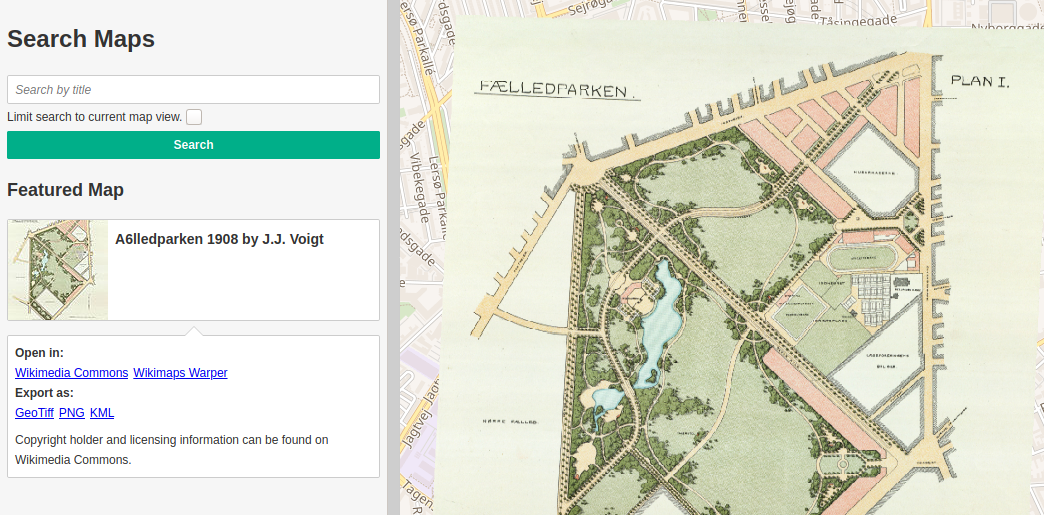Image resolution: width=1044 pixels, height=515 pixels.
Task: Select the Aélledparken 1908 by J.J. Voigt title
Action: coord(219,239)
